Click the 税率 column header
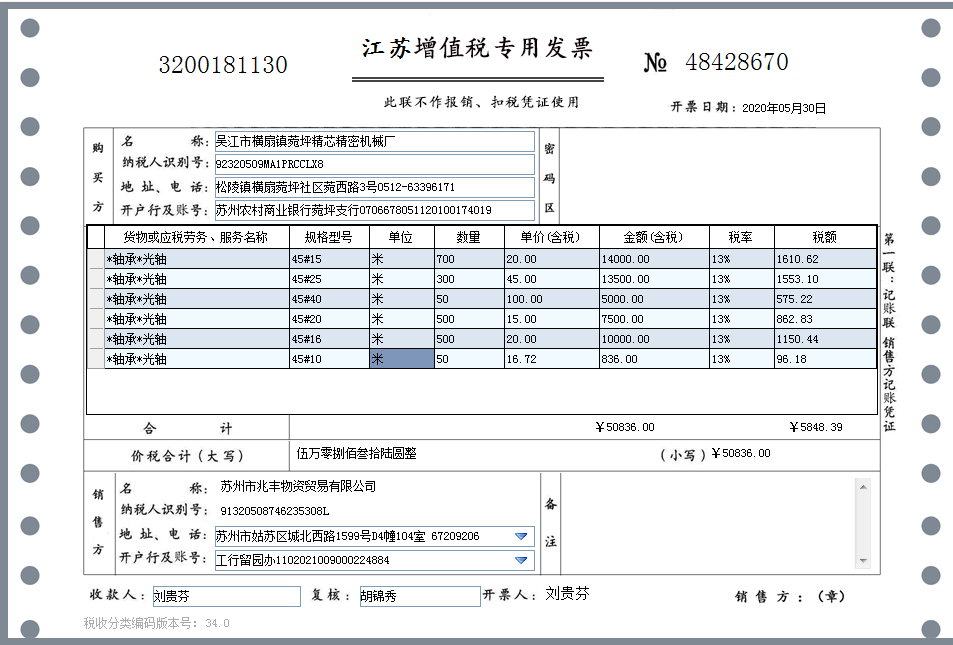Viewport: 953px width, 645px height. 741,237
